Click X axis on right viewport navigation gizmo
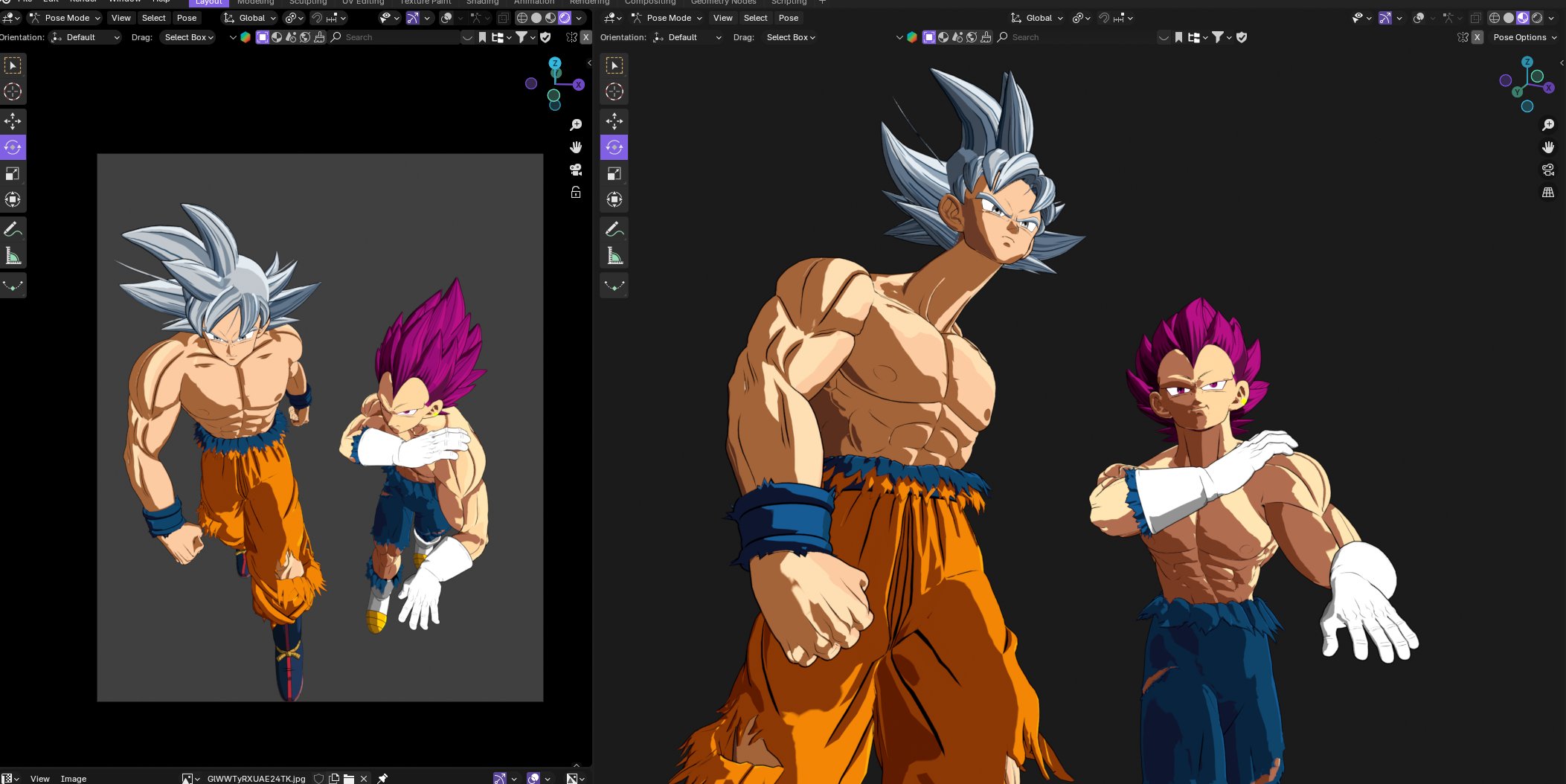1566x784 pixels. click(1549, 88)
